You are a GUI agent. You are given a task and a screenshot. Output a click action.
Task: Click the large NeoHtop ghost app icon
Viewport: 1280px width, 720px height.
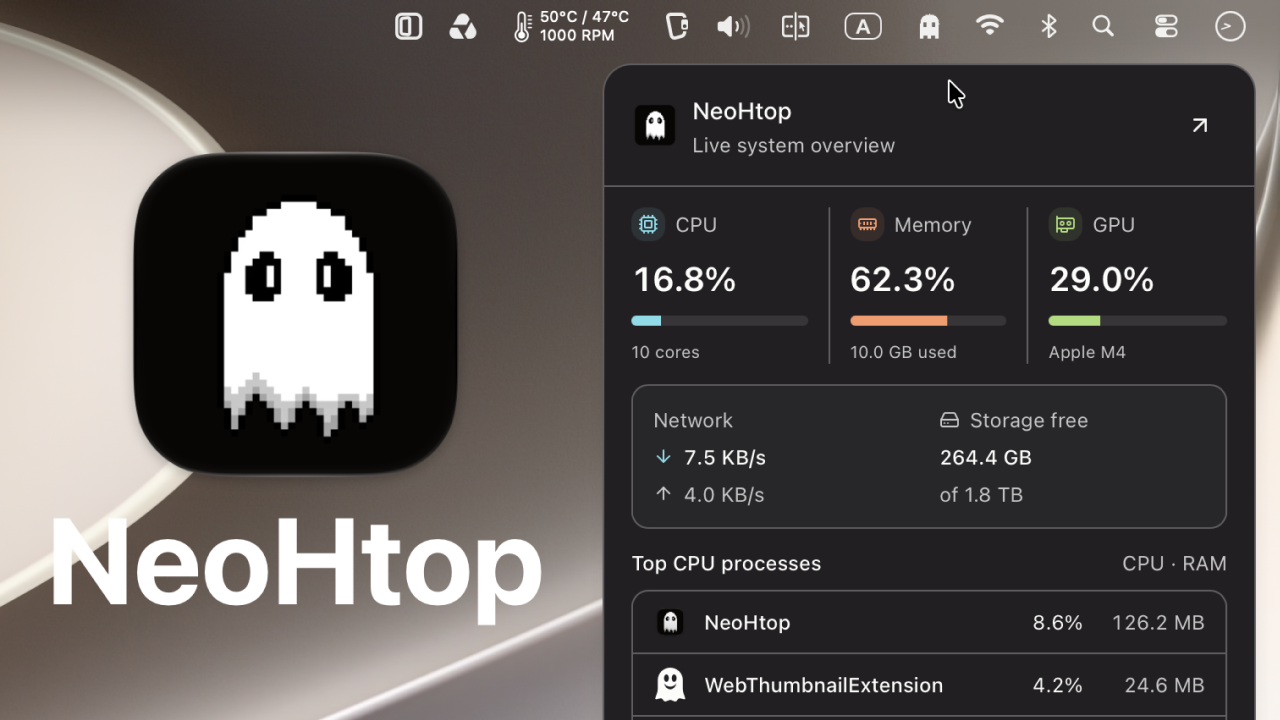(x=295, y=313)
